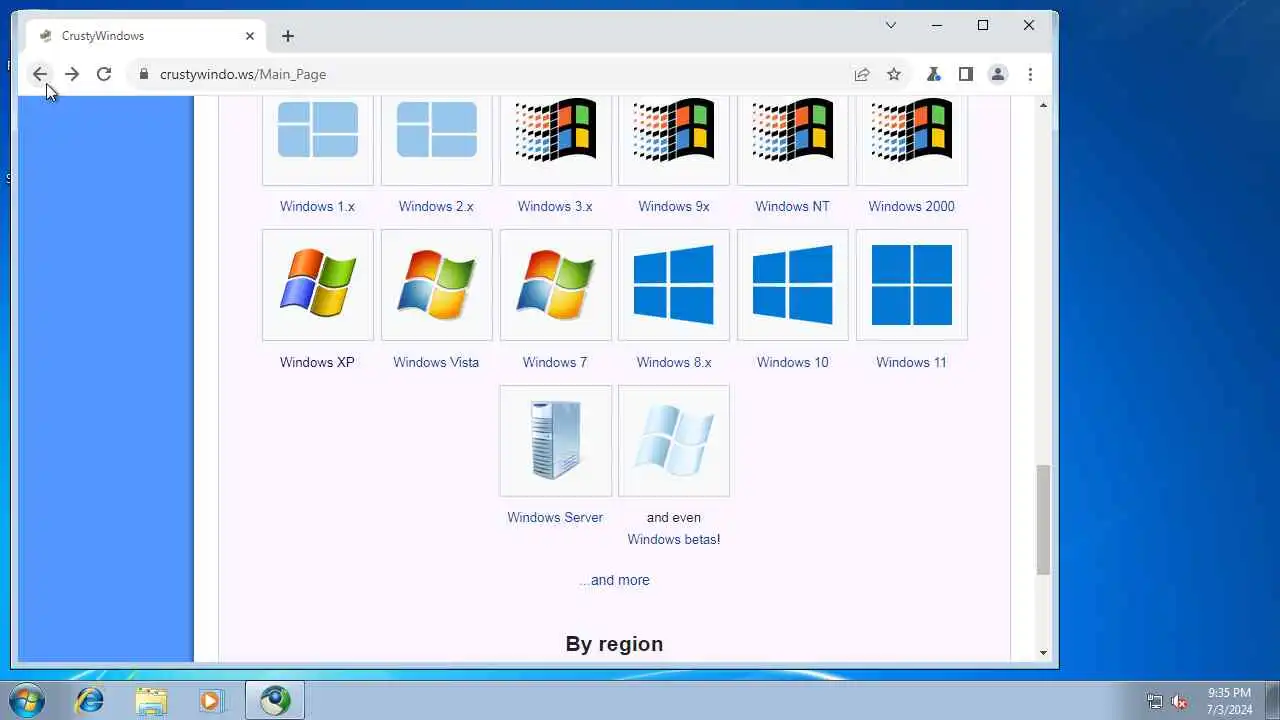Click the Windows Vista logo image

pos(437,285)
